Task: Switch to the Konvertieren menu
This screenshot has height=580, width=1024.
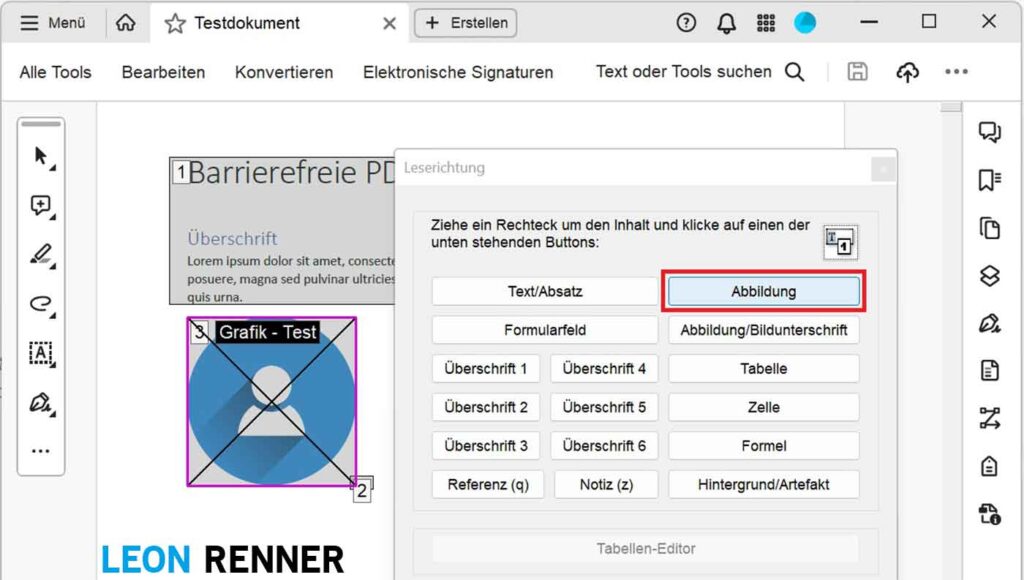Action: tap(284, 72)
